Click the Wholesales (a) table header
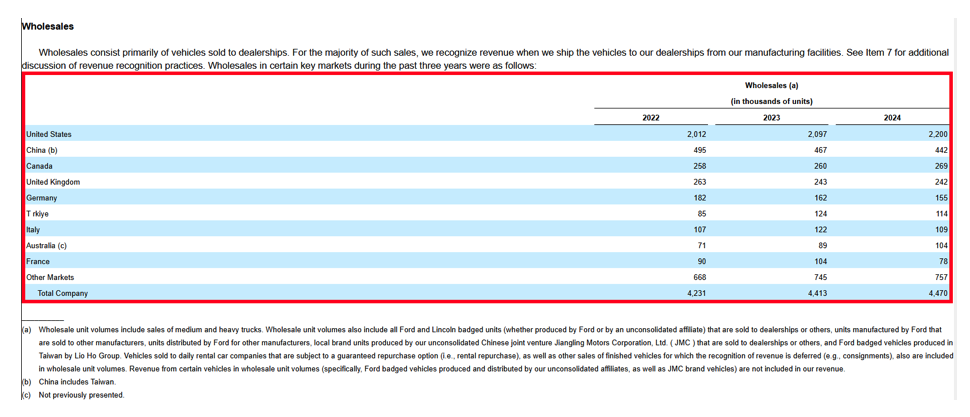The width and height of the screenshot is (970, 417). [771, 86]
